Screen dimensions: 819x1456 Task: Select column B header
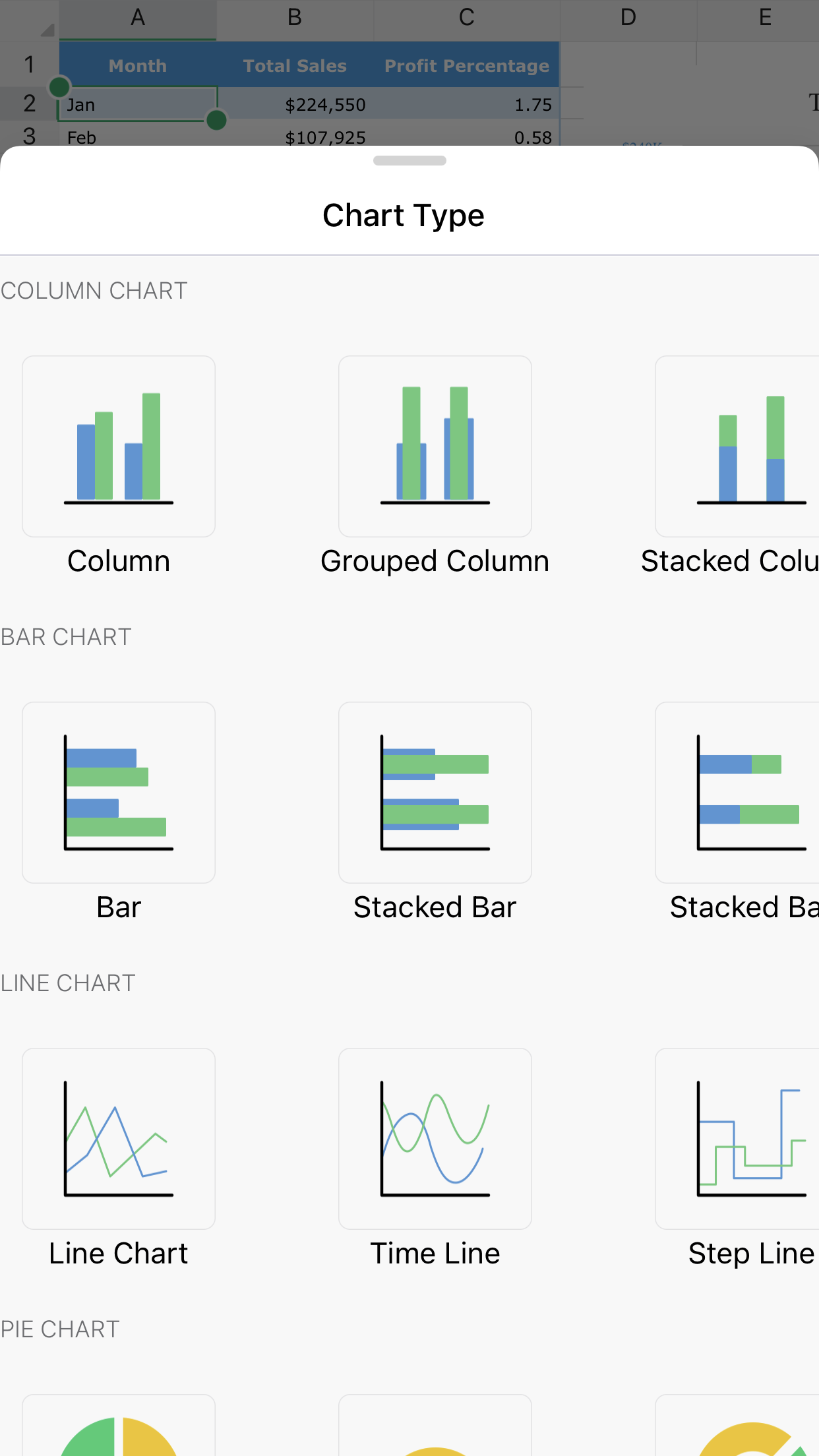coord(295,18)
